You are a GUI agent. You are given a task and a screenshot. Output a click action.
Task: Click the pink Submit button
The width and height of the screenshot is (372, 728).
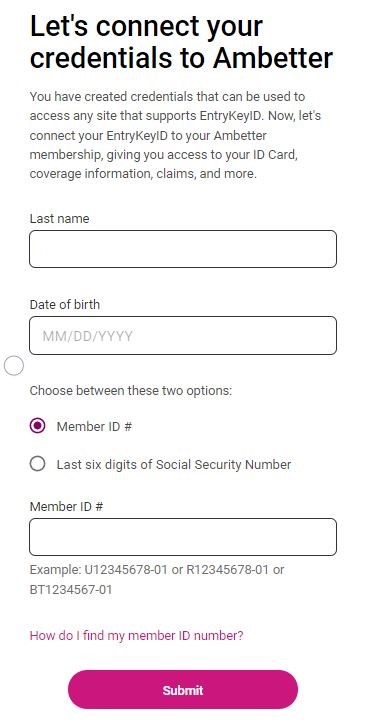183,689
